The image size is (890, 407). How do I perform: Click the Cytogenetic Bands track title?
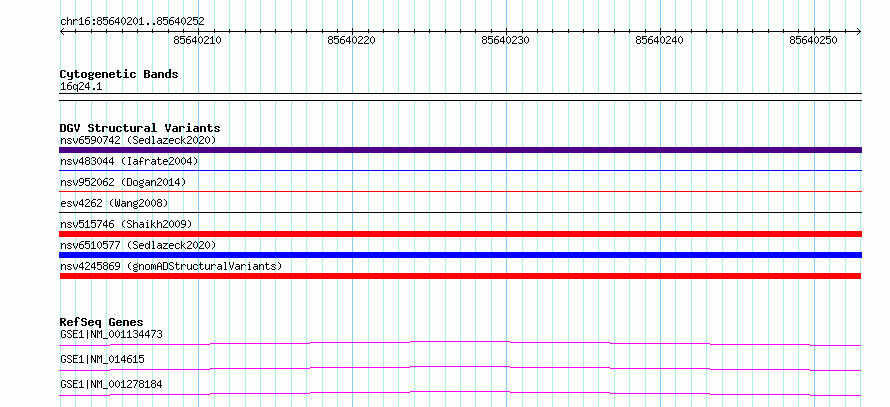coord(119,74)
